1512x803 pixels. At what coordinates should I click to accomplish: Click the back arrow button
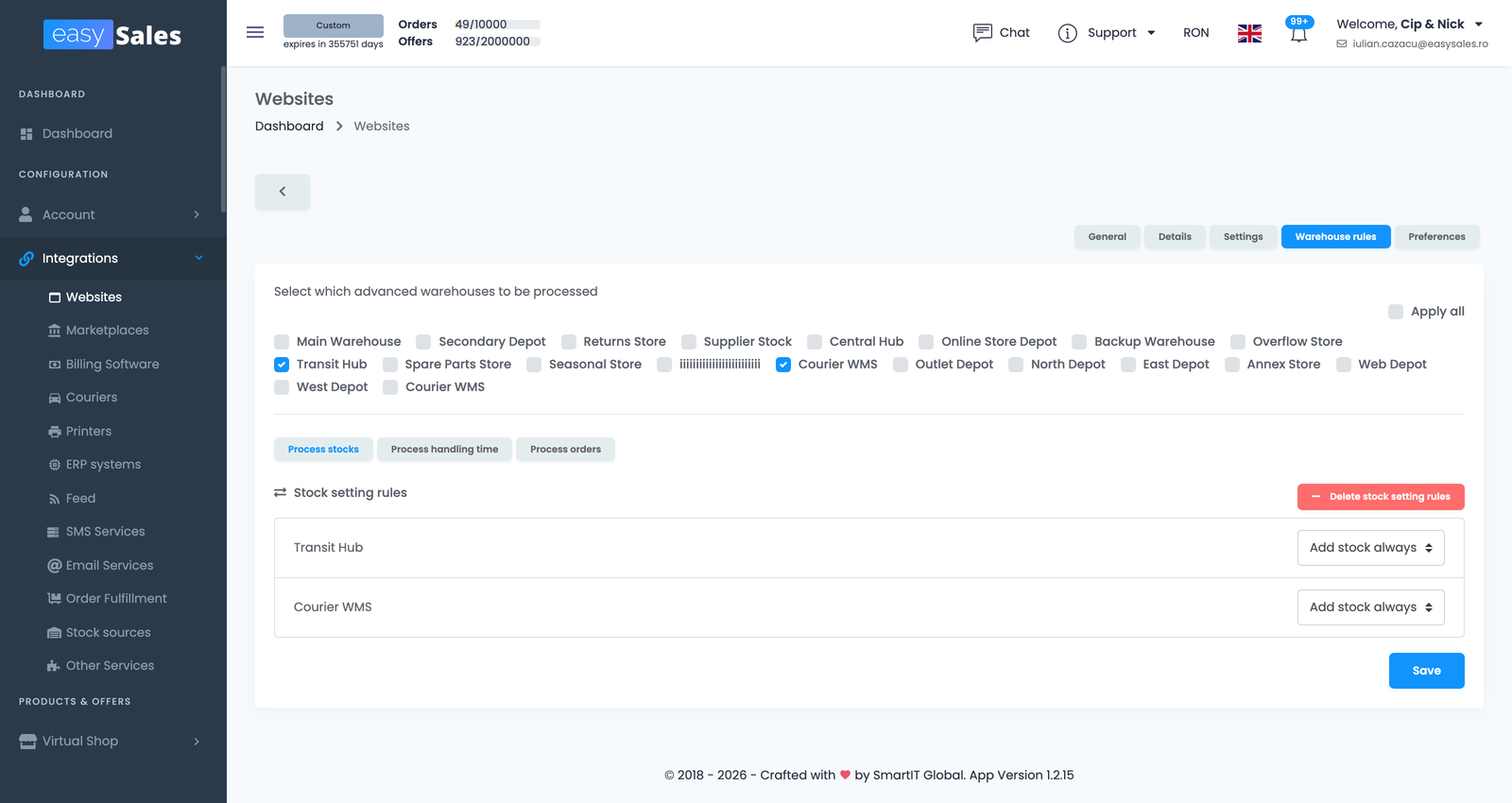pos(283,192)
